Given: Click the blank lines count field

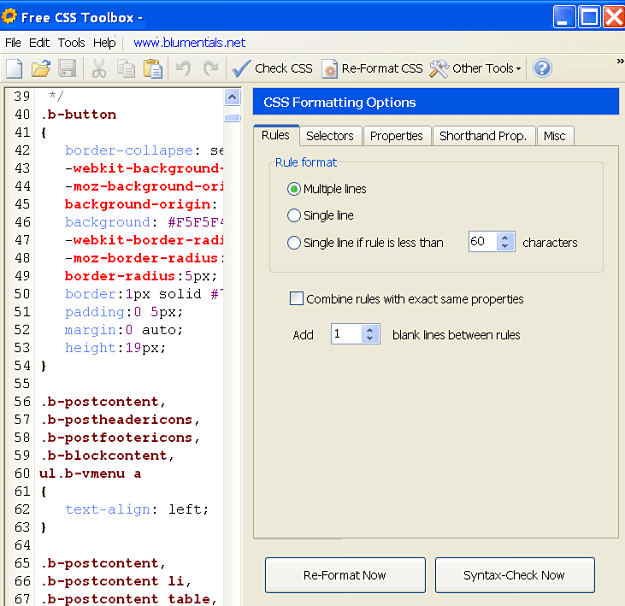Looking at the screenshot, I should tap(346, 334).
